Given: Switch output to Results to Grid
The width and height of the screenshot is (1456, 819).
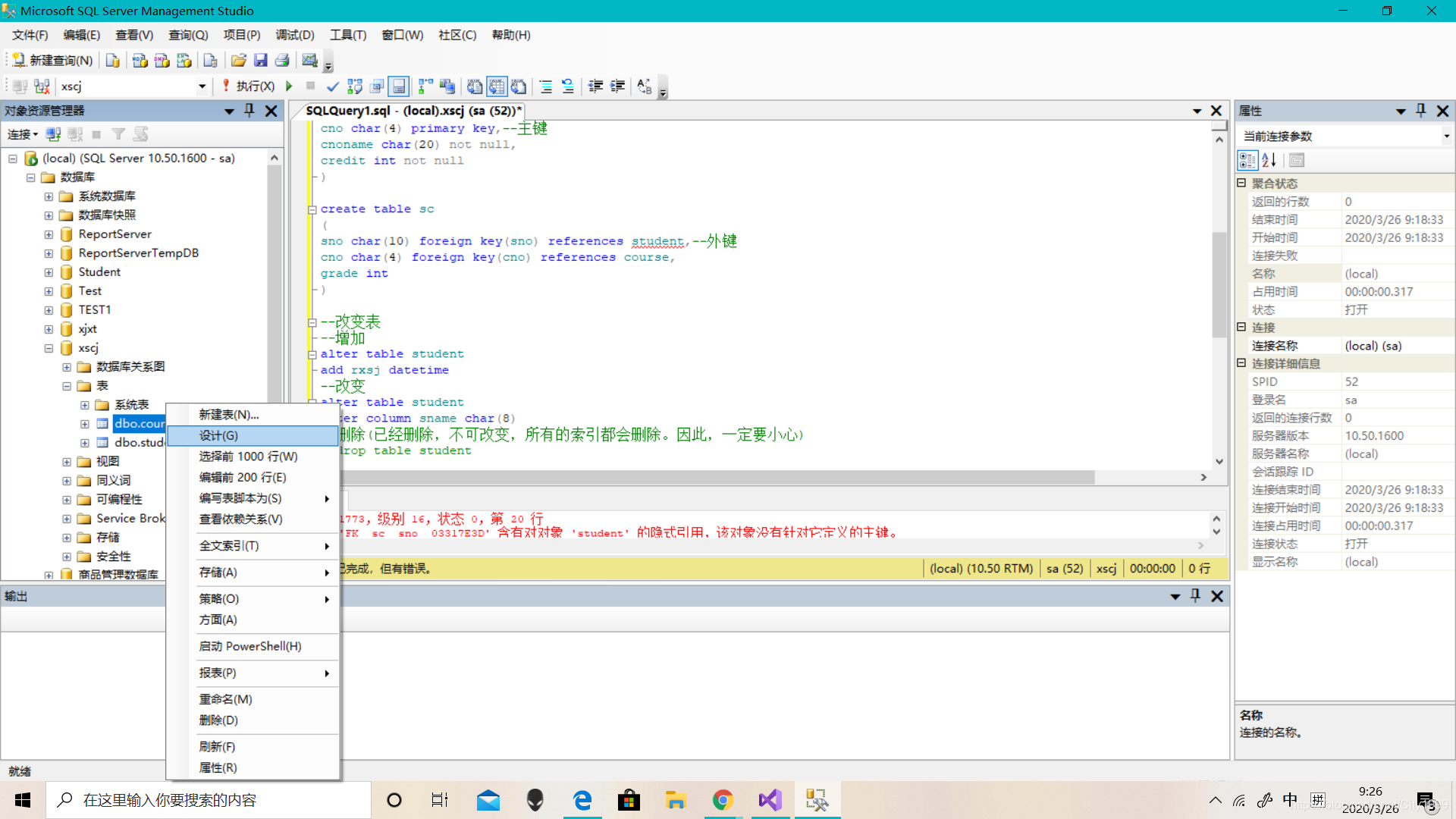Looking at the screenshot, I should pos(497,86).
